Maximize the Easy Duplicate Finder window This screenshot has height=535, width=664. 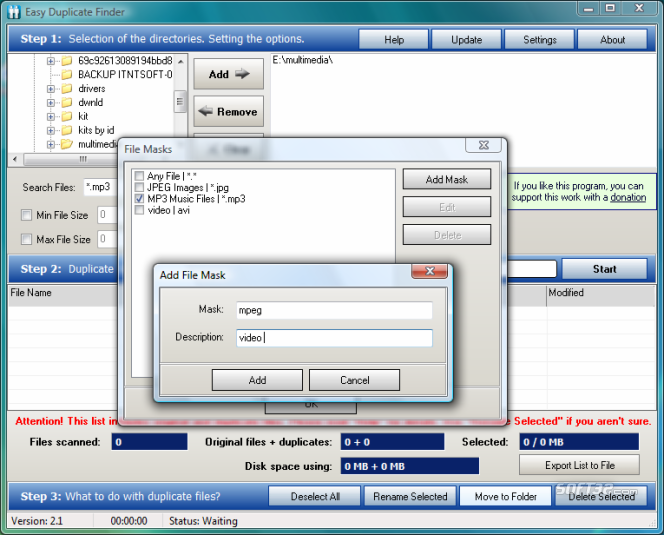click(x=610, y=8)
